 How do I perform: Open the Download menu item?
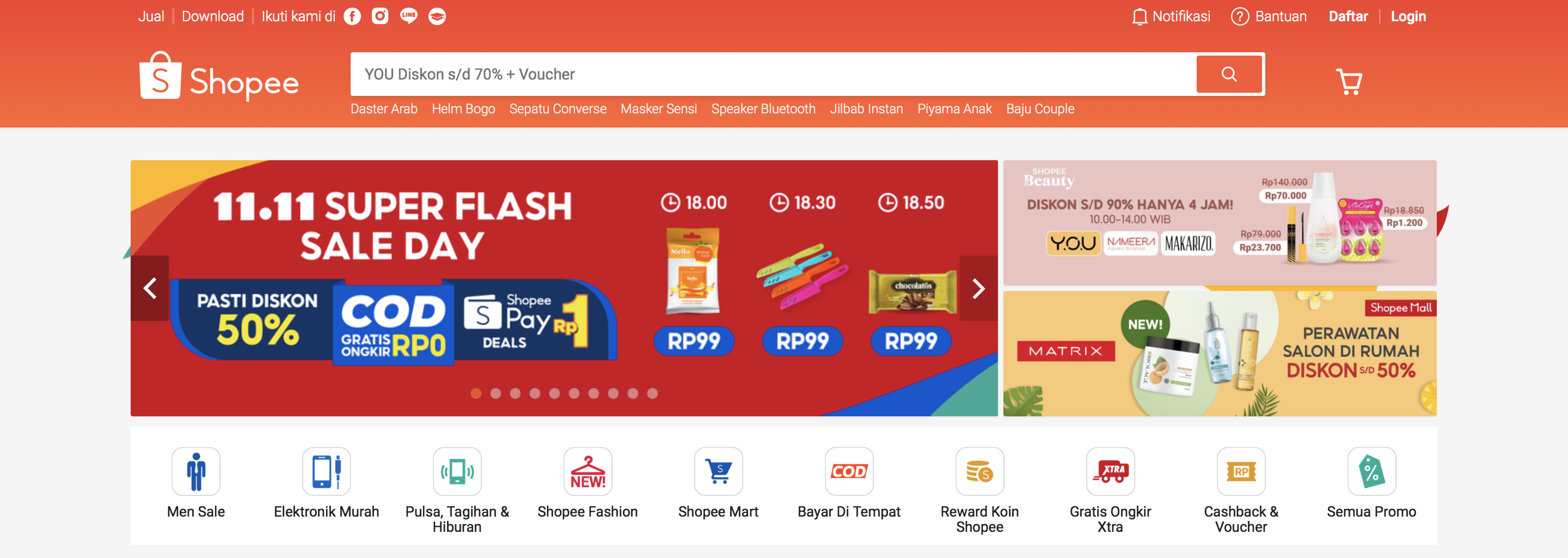click(x=212, y=16)
